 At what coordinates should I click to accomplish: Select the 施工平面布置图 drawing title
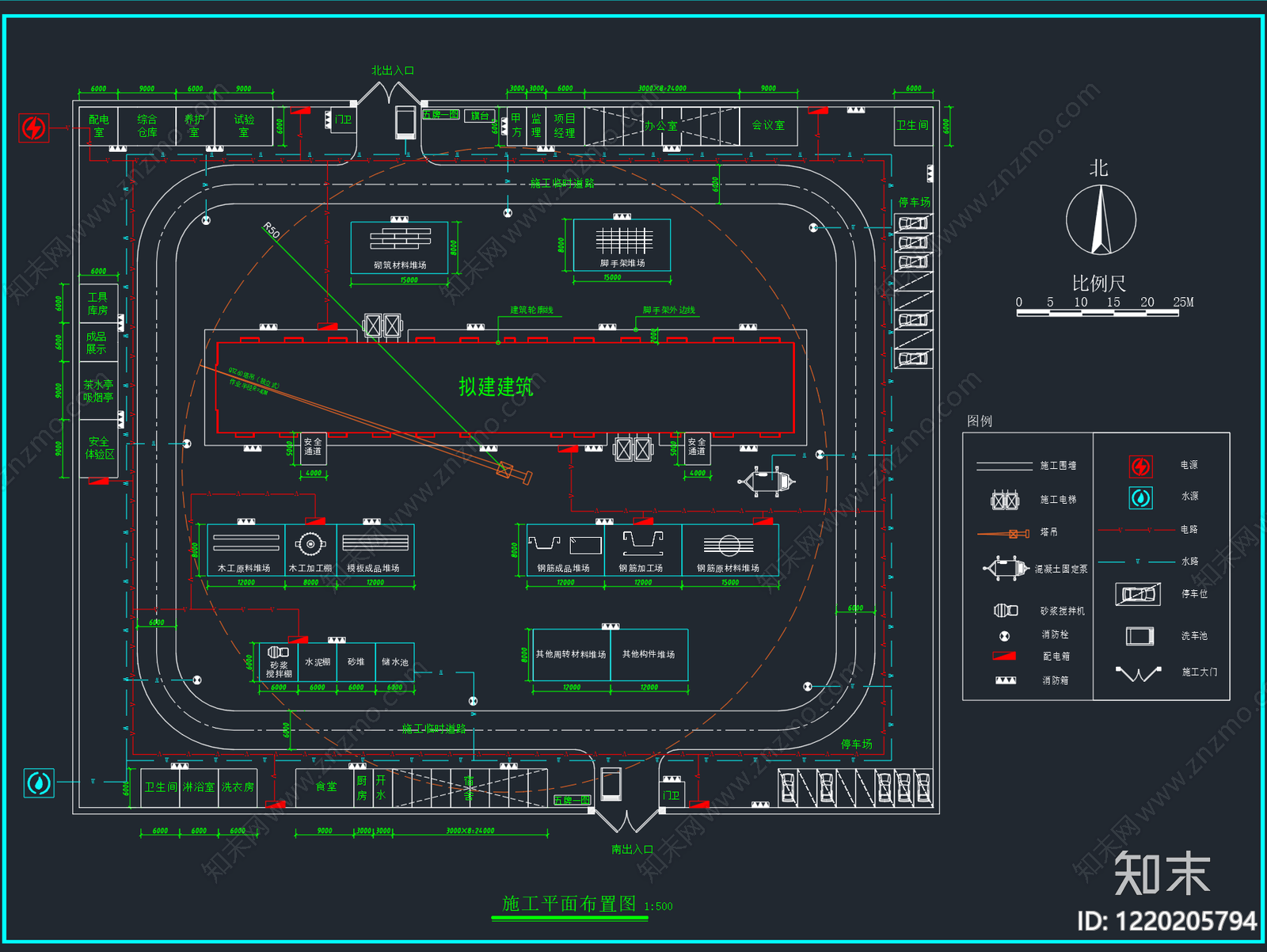(x=569, y=904)
